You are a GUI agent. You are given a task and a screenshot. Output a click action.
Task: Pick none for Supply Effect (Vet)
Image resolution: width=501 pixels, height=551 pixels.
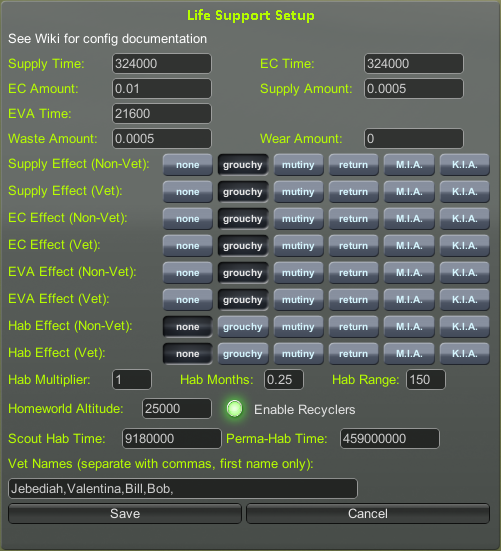188,192
